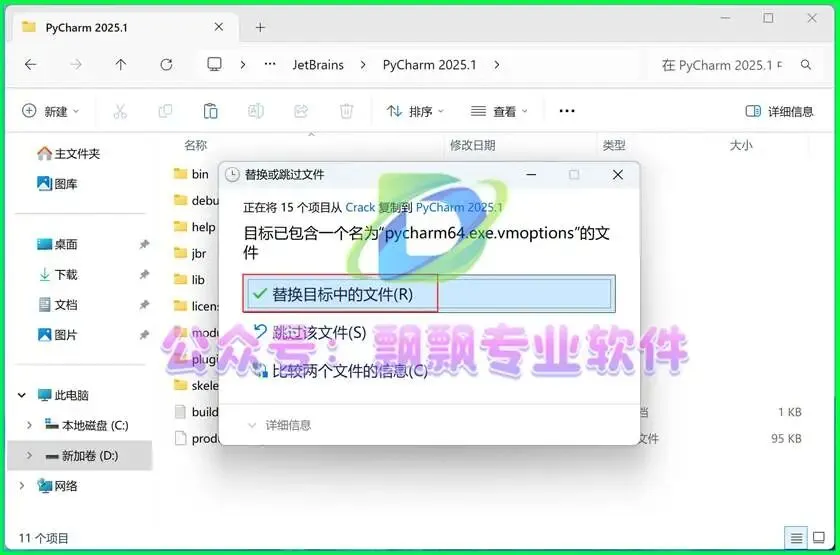Go up one folder level
Screen dimensions: 840x555
[121, 65]
